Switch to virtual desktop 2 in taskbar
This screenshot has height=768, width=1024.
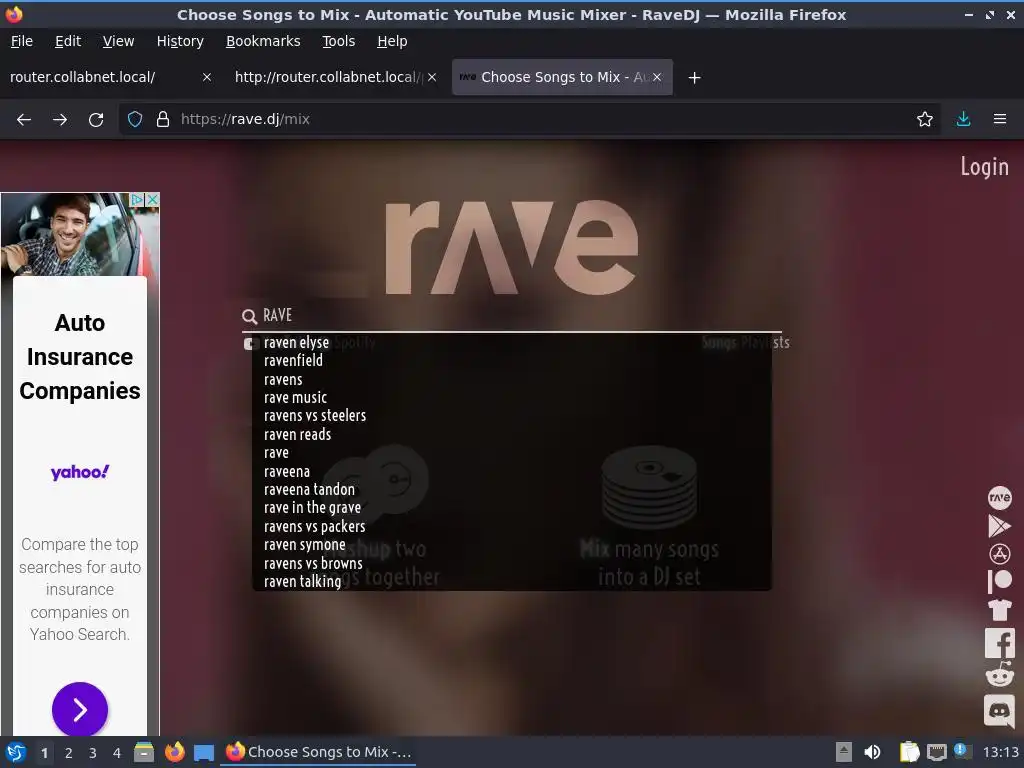coord(68,753)
